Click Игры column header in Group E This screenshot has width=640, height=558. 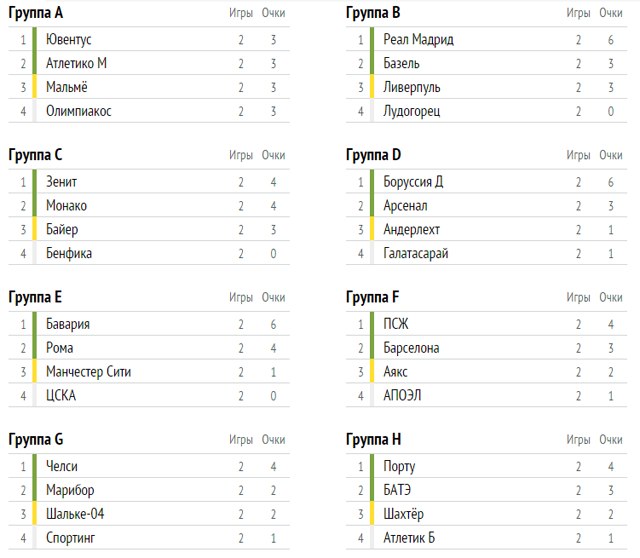pyautogui.click(x=241, y=297)
